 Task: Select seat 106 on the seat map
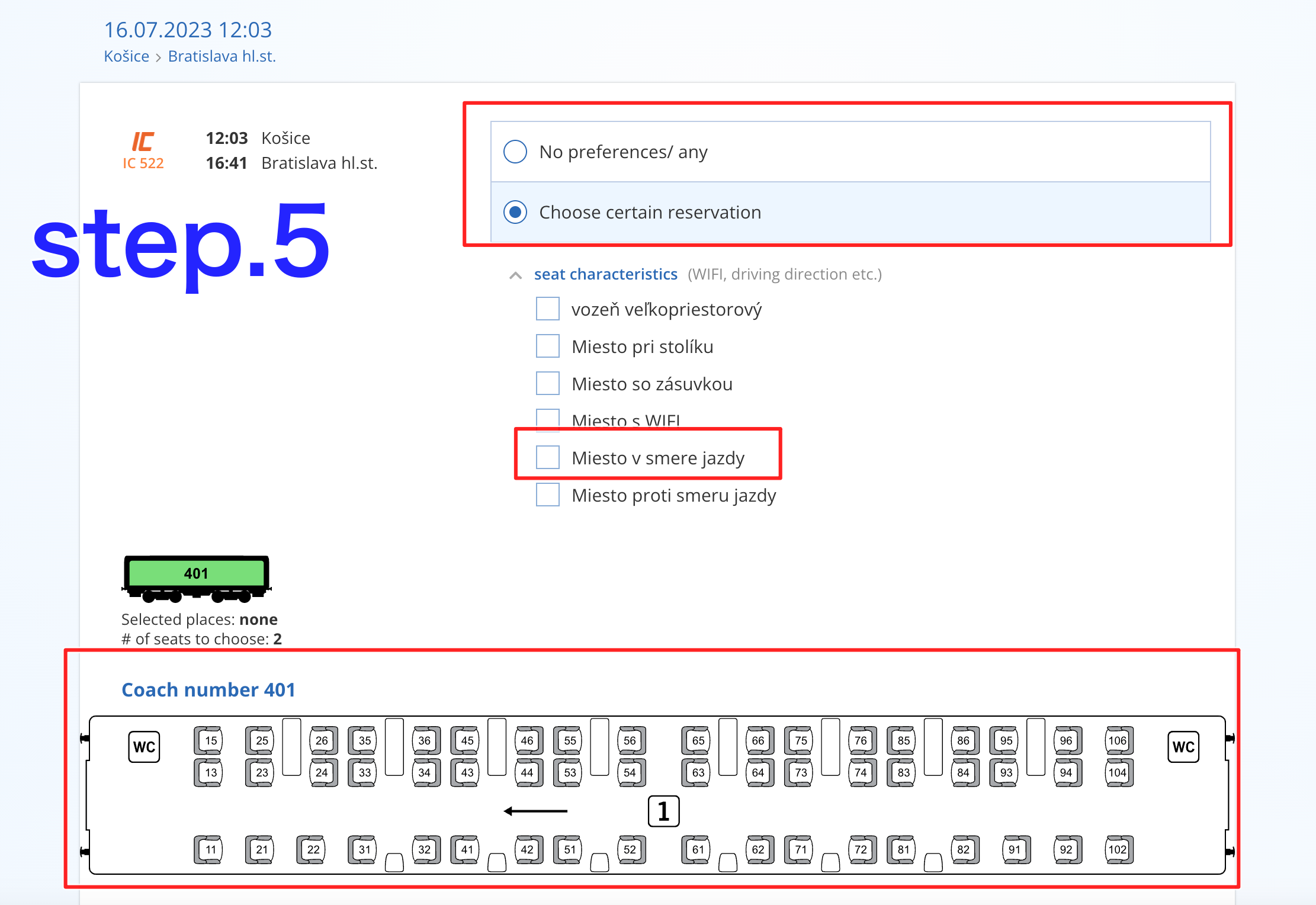point(1119,740)
